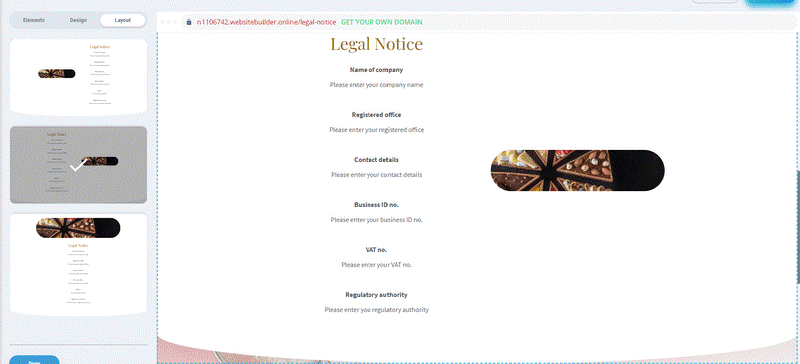This screenshot has width=800, height=364.
Task: Edit "Please enter you regulatory authority" text
Action: (x=377, y=310)
